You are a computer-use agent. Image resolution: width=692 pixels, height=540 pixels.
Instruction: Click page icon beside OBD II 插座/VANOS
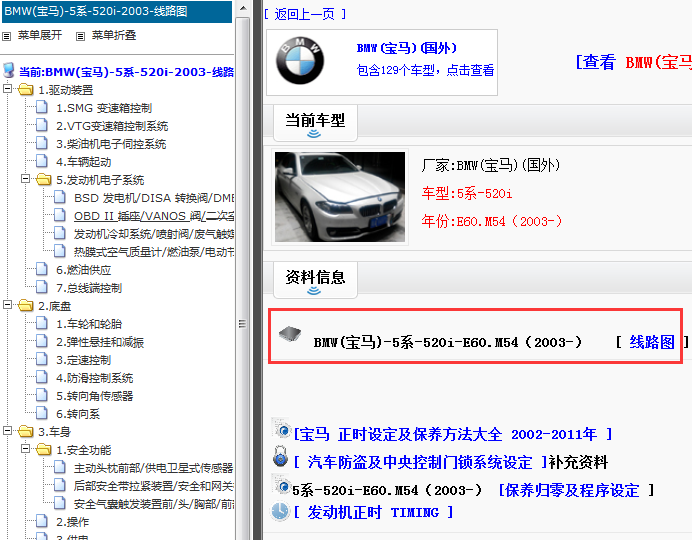click(x=60, y=215)
